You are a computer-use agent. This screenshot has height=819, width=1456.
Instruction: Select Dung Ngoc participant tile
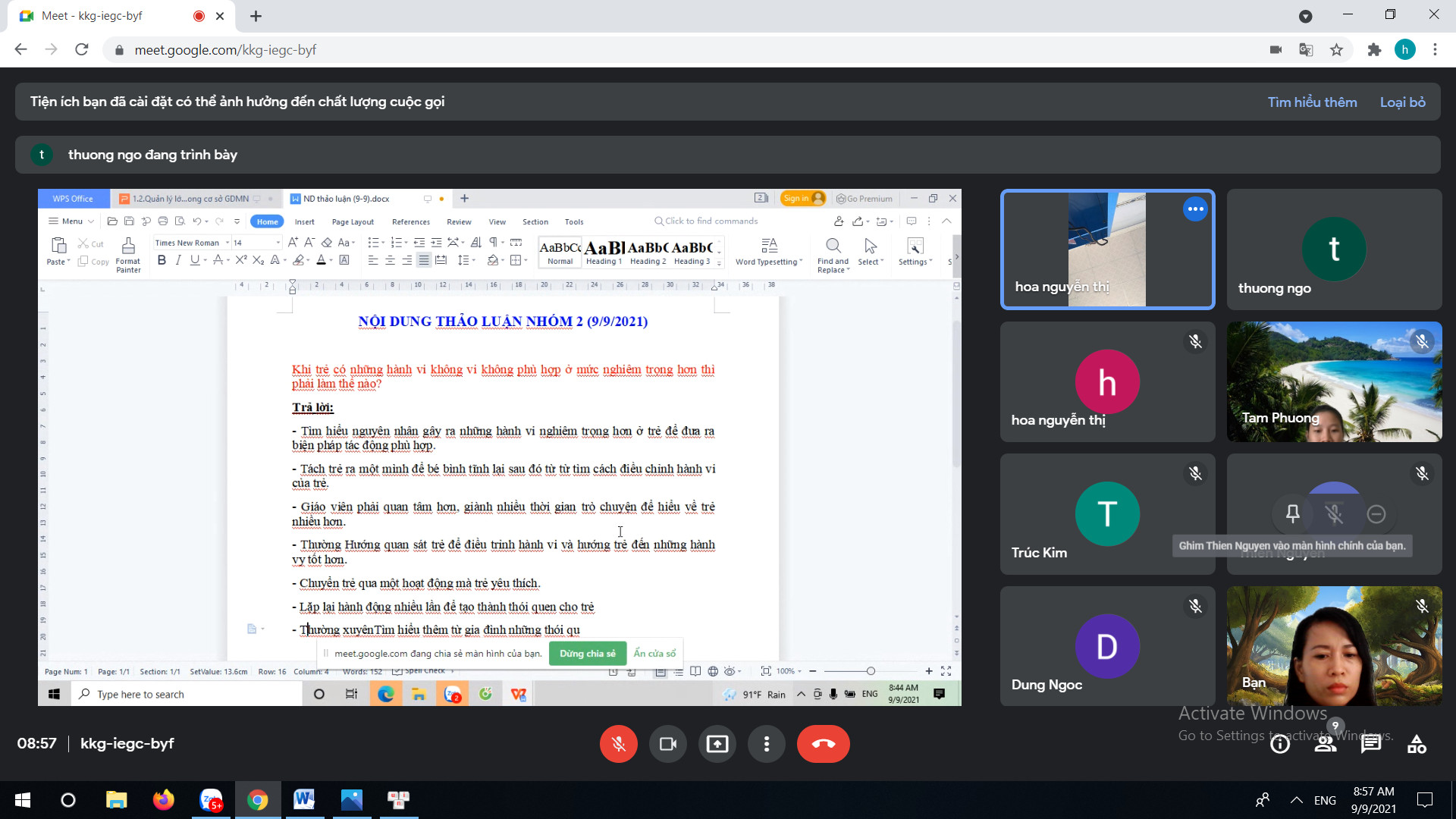[x=1107, y=646]
